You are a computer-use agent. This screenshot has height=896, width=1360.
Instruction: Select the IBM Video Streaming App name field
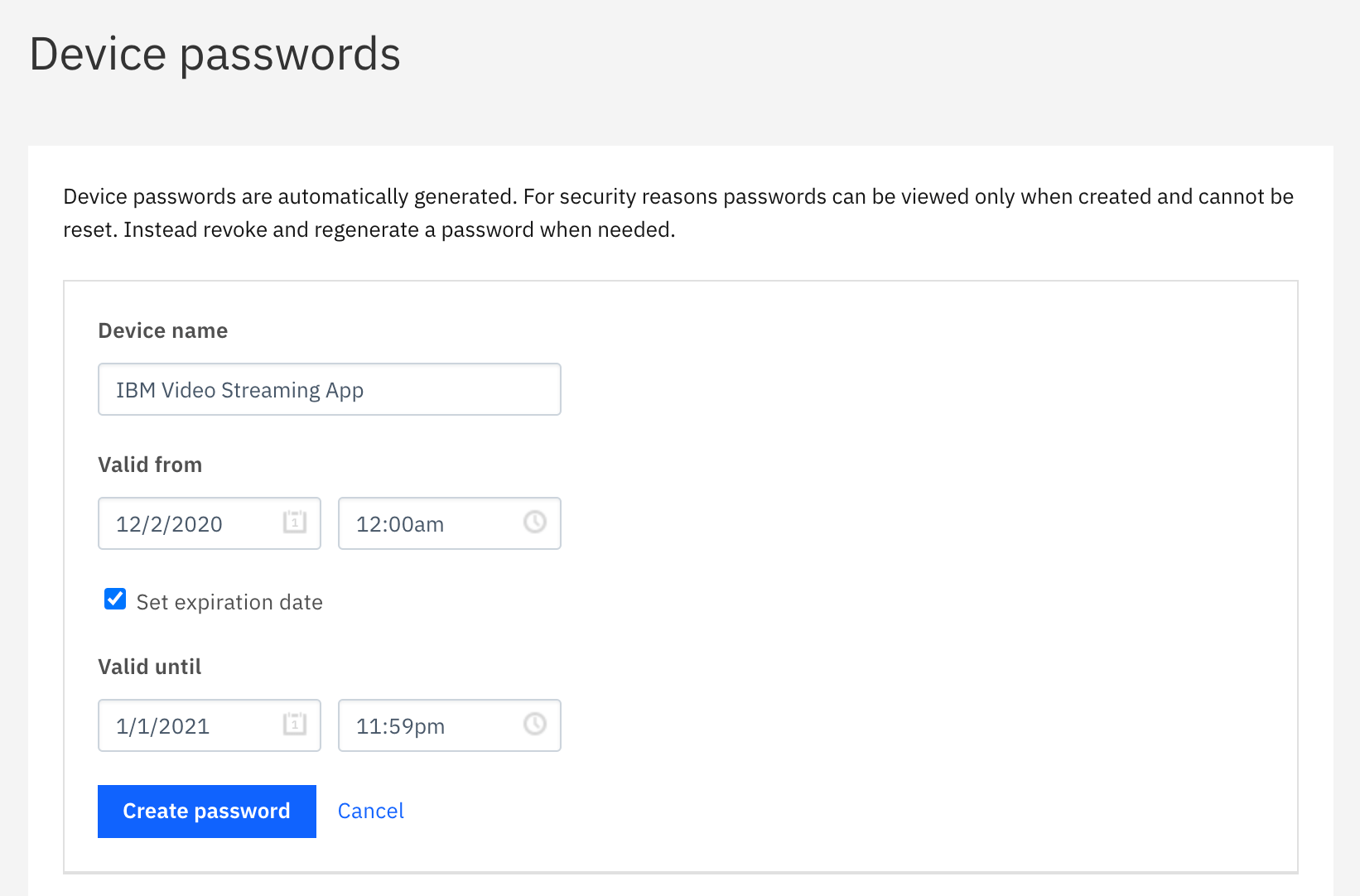329,389
